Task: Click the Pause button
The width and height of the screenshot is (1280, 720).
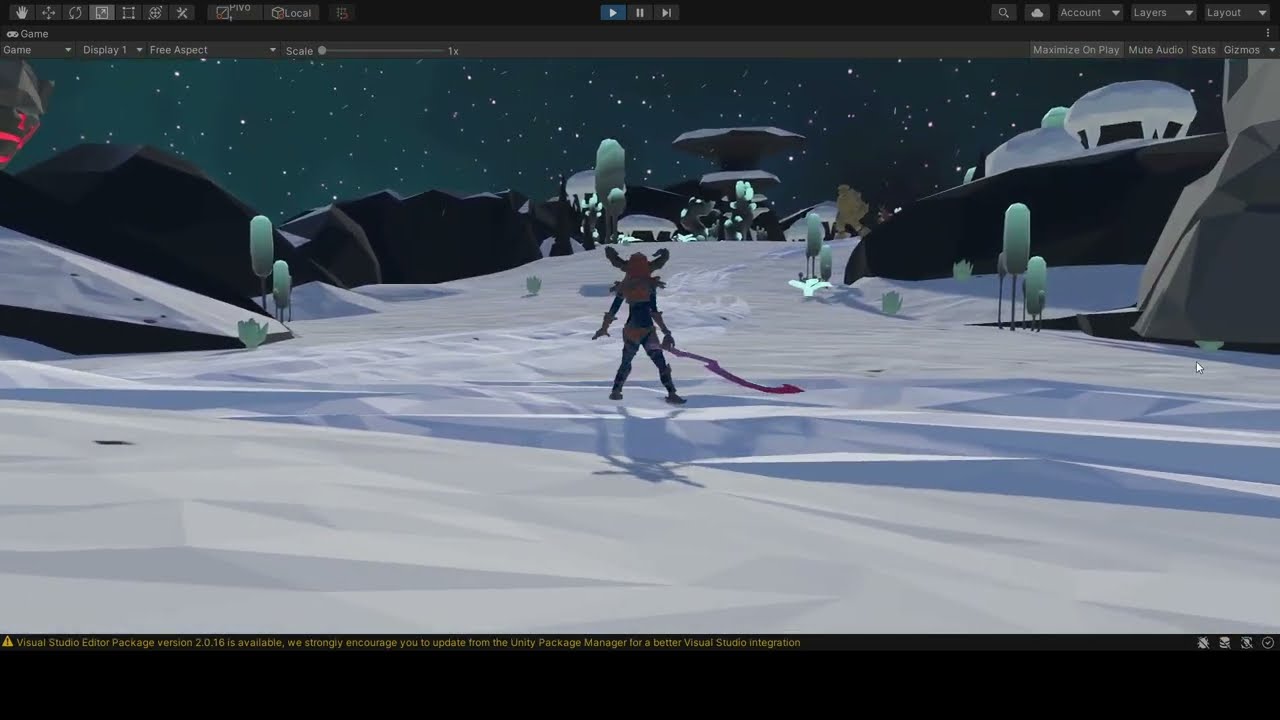Action: tap(640, 13)
